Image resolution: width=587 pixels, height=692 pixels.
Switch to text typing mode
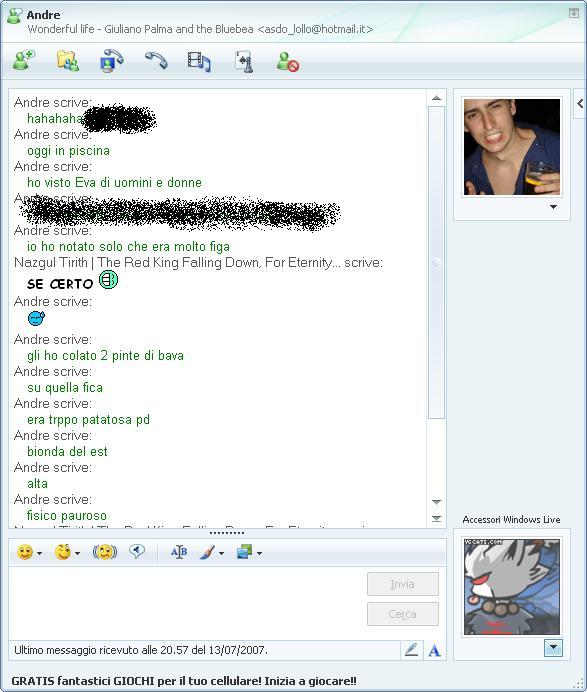tap(434, 650)
